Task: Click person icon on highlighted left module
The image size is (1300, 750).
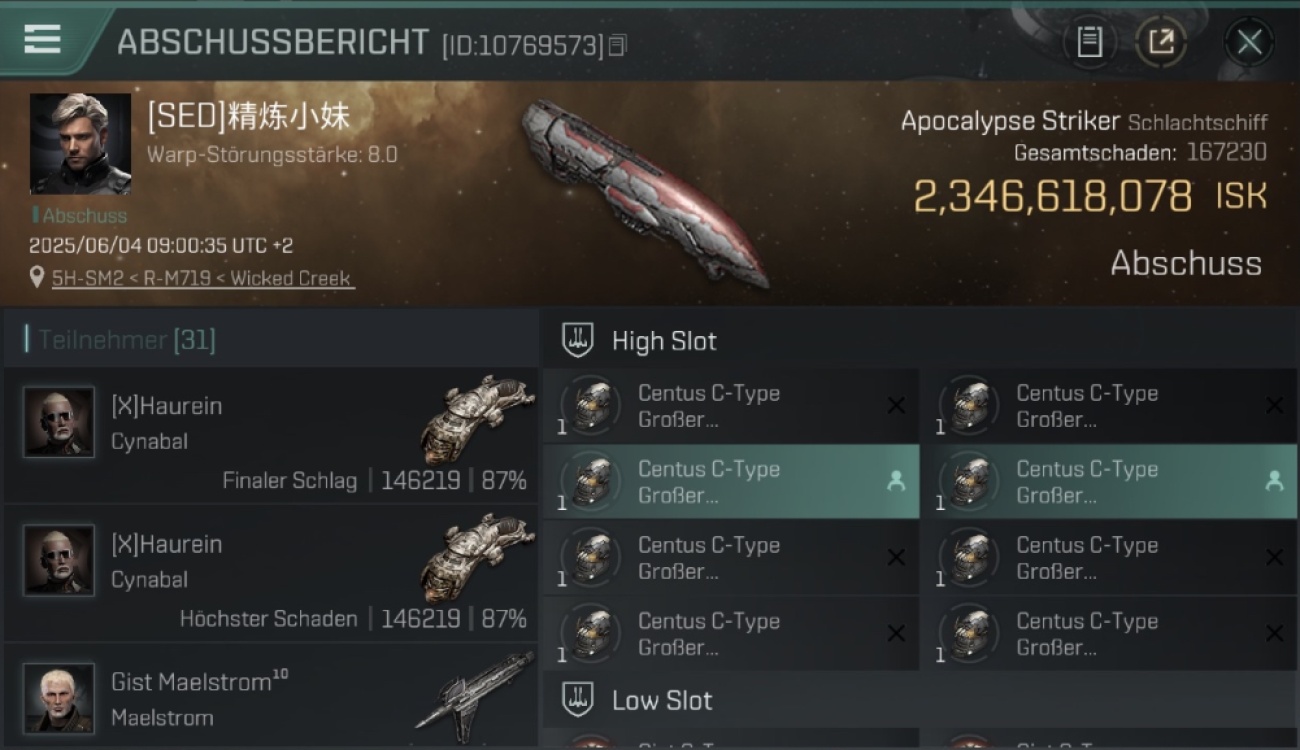Action: pyautogui.click(x=896, y=481)
